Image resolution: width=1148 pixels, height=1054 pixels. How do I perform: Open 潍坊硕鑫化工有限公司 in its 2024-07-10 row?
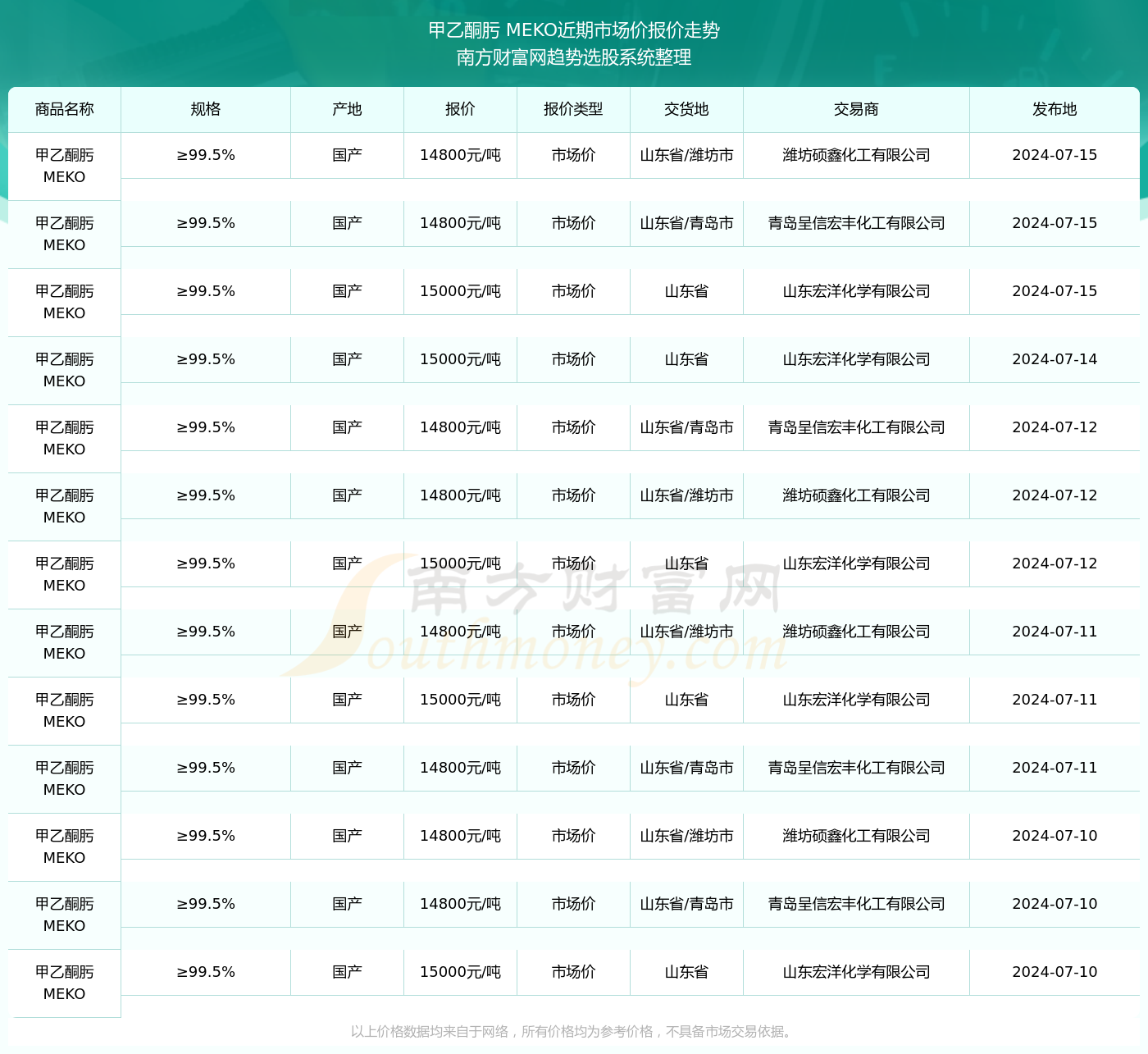click(856, 836)
